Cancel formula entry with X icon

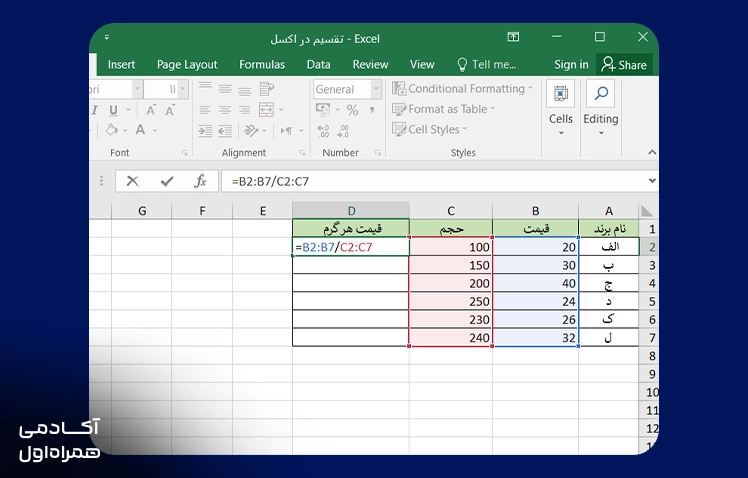(x=132, y=181)
